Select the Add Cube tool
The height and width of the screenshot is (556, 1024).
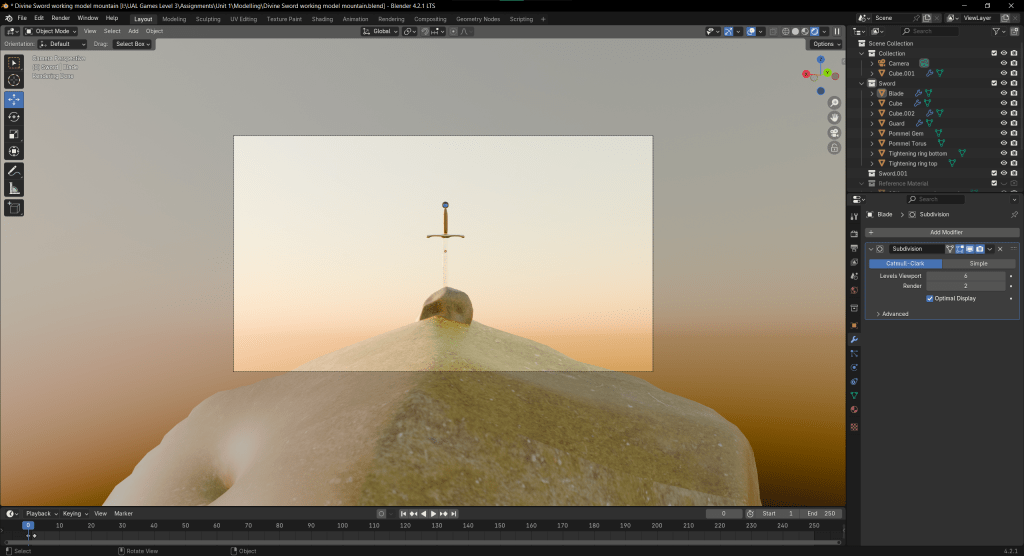(x=14, y=208)
